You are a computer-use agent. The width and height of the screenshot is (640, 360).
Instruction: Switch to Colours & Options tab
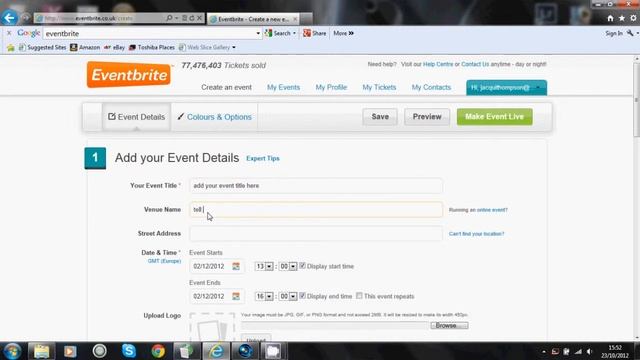coord(214,117)
